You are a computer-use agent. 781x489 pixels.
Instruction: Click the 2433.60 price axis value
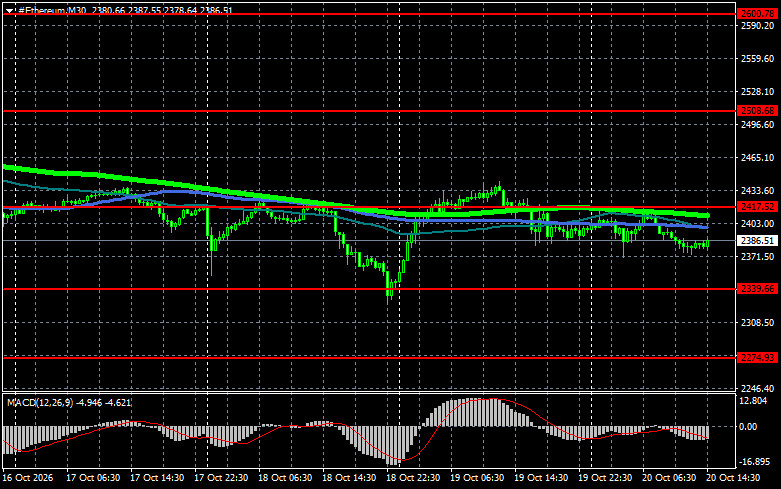[x=757, y=191]
